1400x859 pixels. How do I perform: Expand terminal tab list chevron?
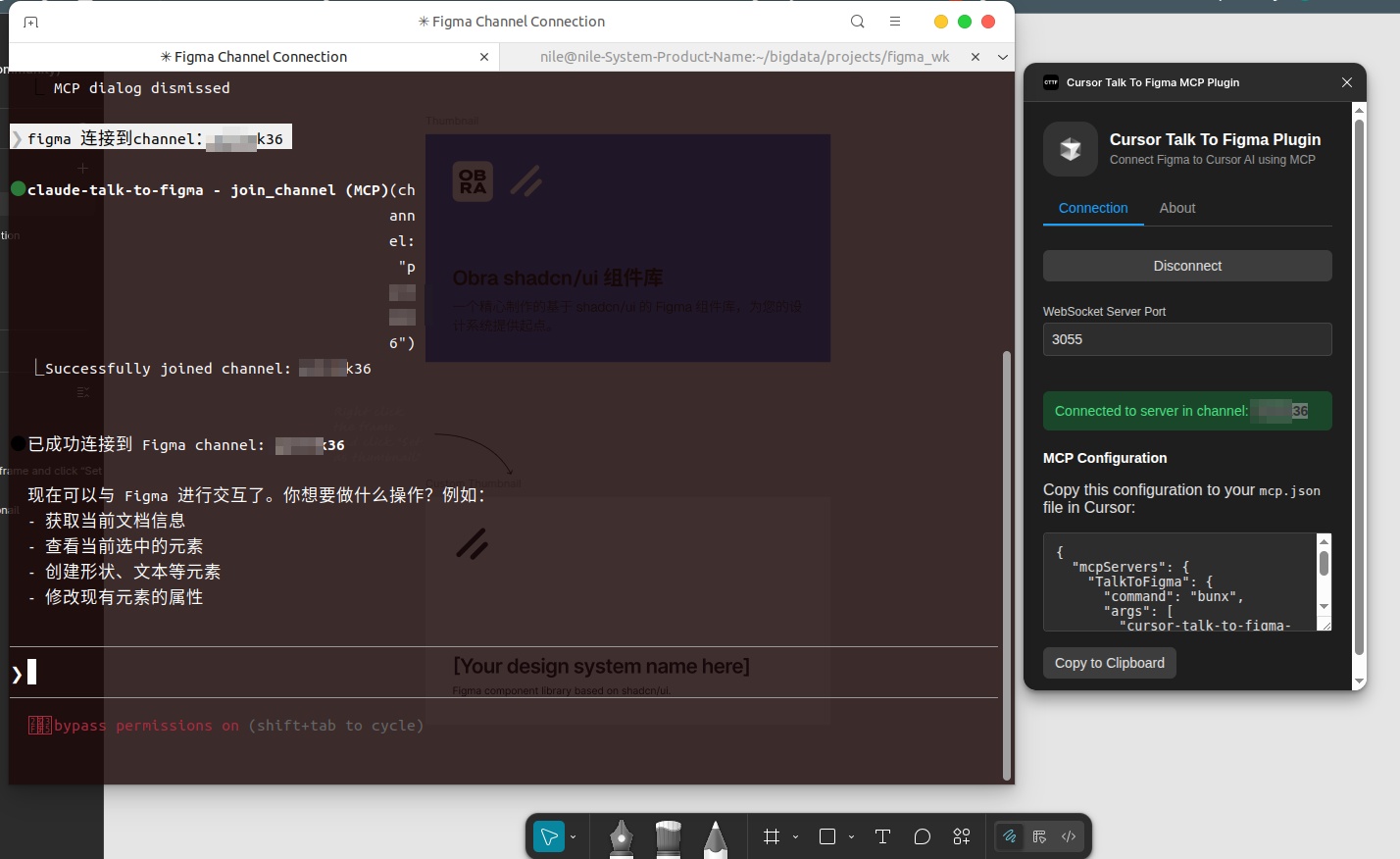pos(1002,57)
